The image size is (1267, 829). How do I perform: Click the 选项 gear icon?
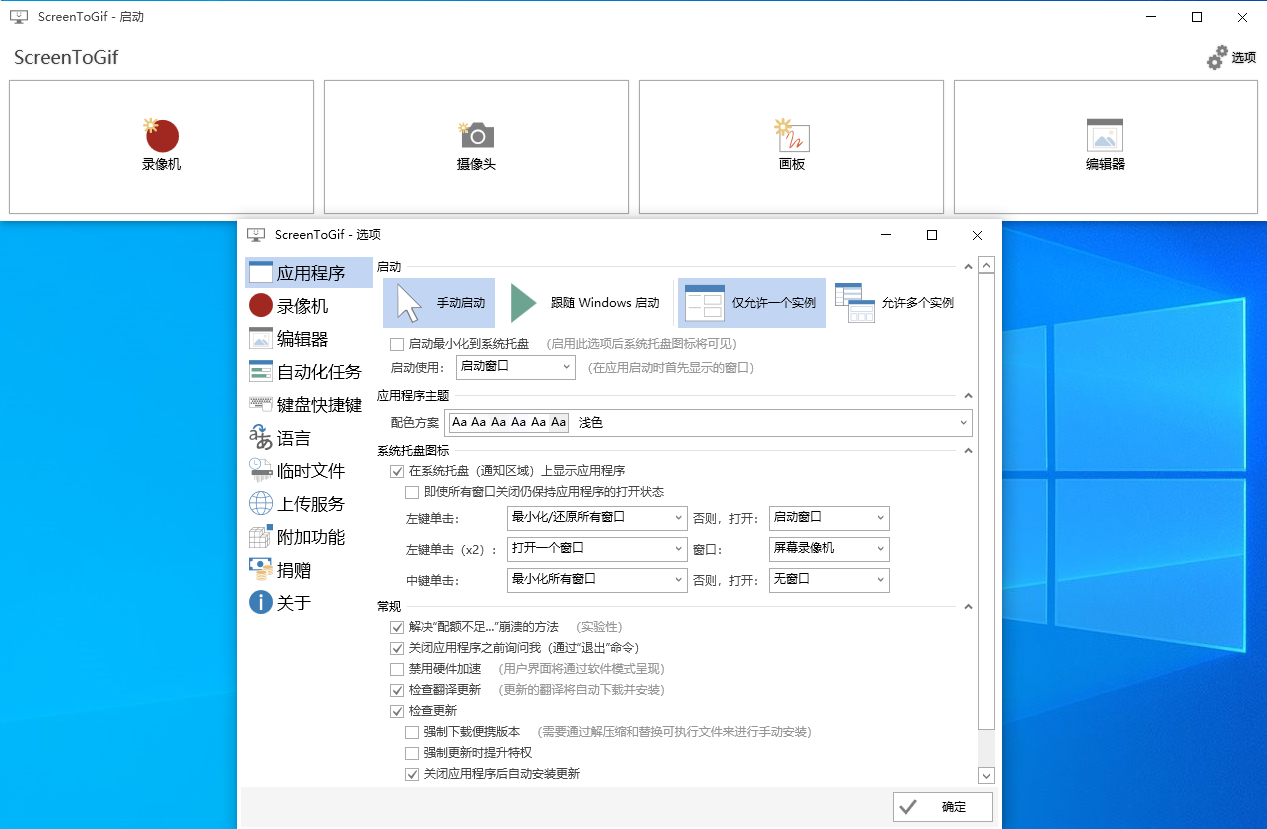tap(1216, 58)
